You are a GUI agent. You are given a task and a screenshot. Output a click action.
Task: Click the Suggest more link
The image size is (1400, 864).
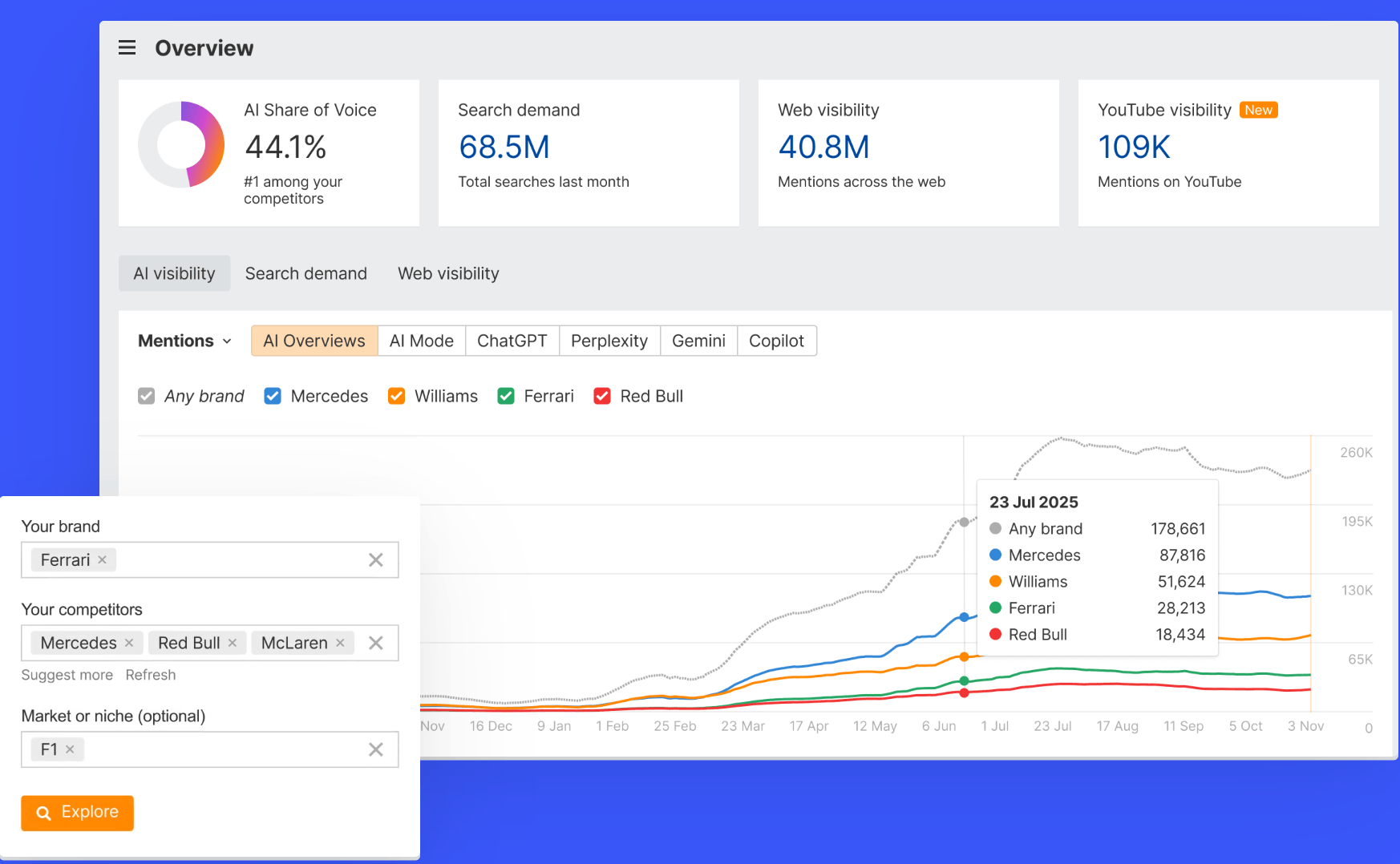coord(67,674)
